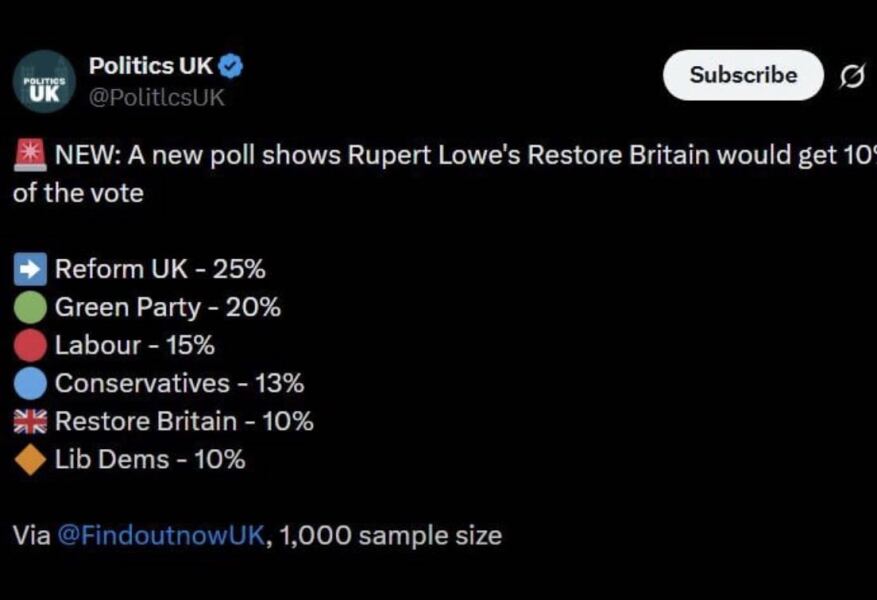877x600 pixels.
Task: Click the Union Jack flag emoji
Action: tap(31, 422)
